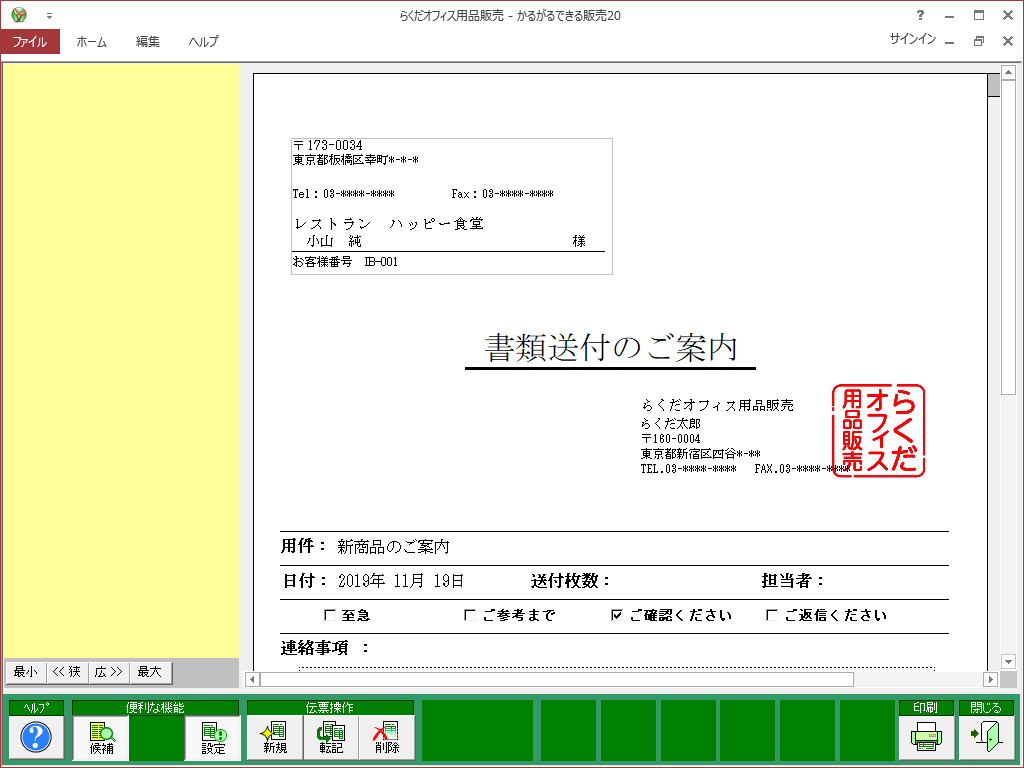The width and height of the screenshot is (1024, 768).
Task: Click the << 狭 narrow button
Action: pyautogui.click(x=67, y=672)
